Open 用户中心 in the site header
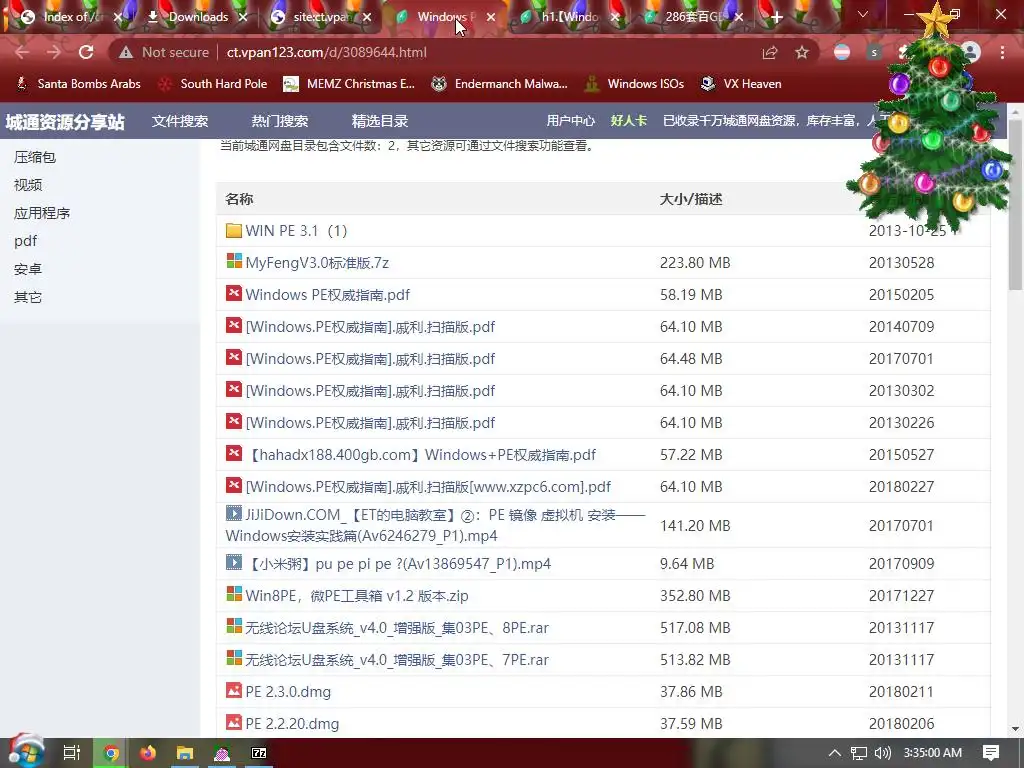Screen dimensions: 1024x768 point(571,121)
